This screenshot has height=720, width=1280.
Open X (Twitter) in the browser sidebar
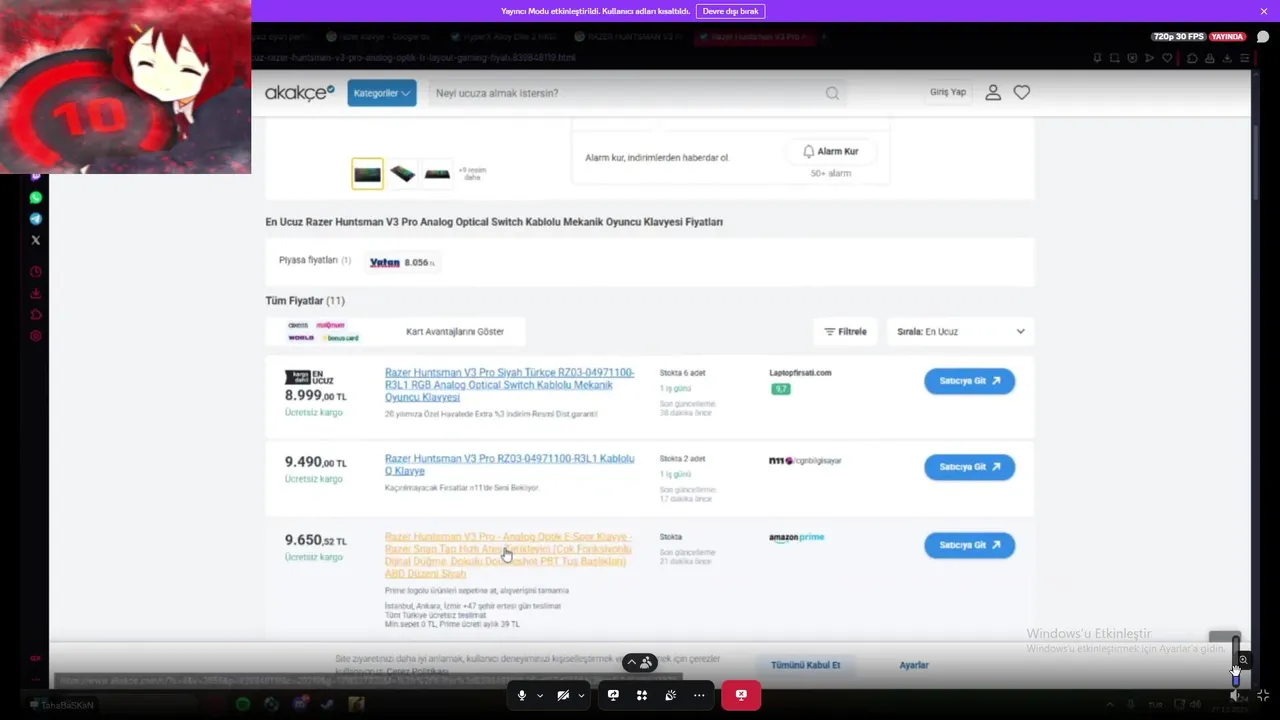(x=36, y=240)
